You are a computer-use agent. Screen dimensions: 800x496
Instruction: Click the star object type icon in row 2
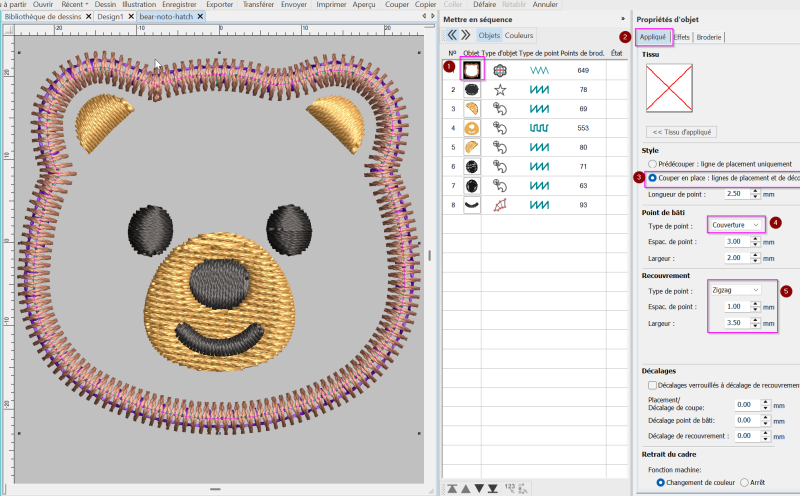[500, 90]
